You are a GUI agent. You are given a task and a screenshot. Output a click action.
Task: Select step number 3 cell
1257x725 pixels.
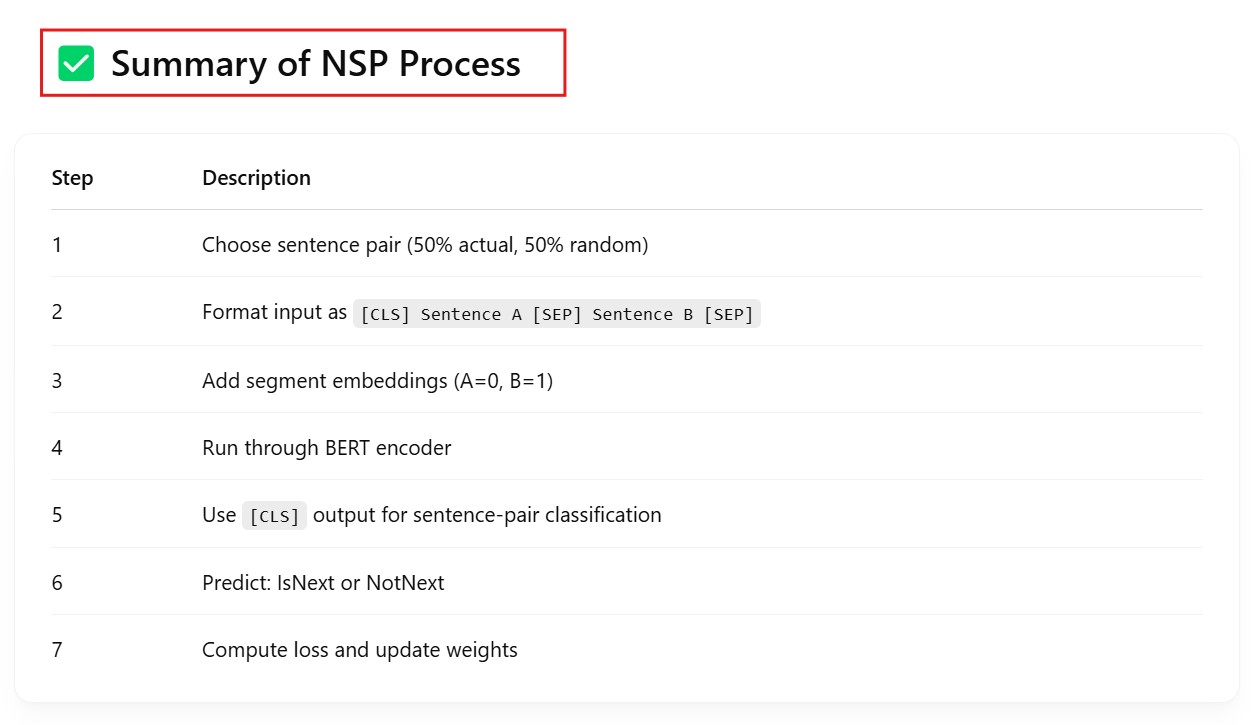57,380
